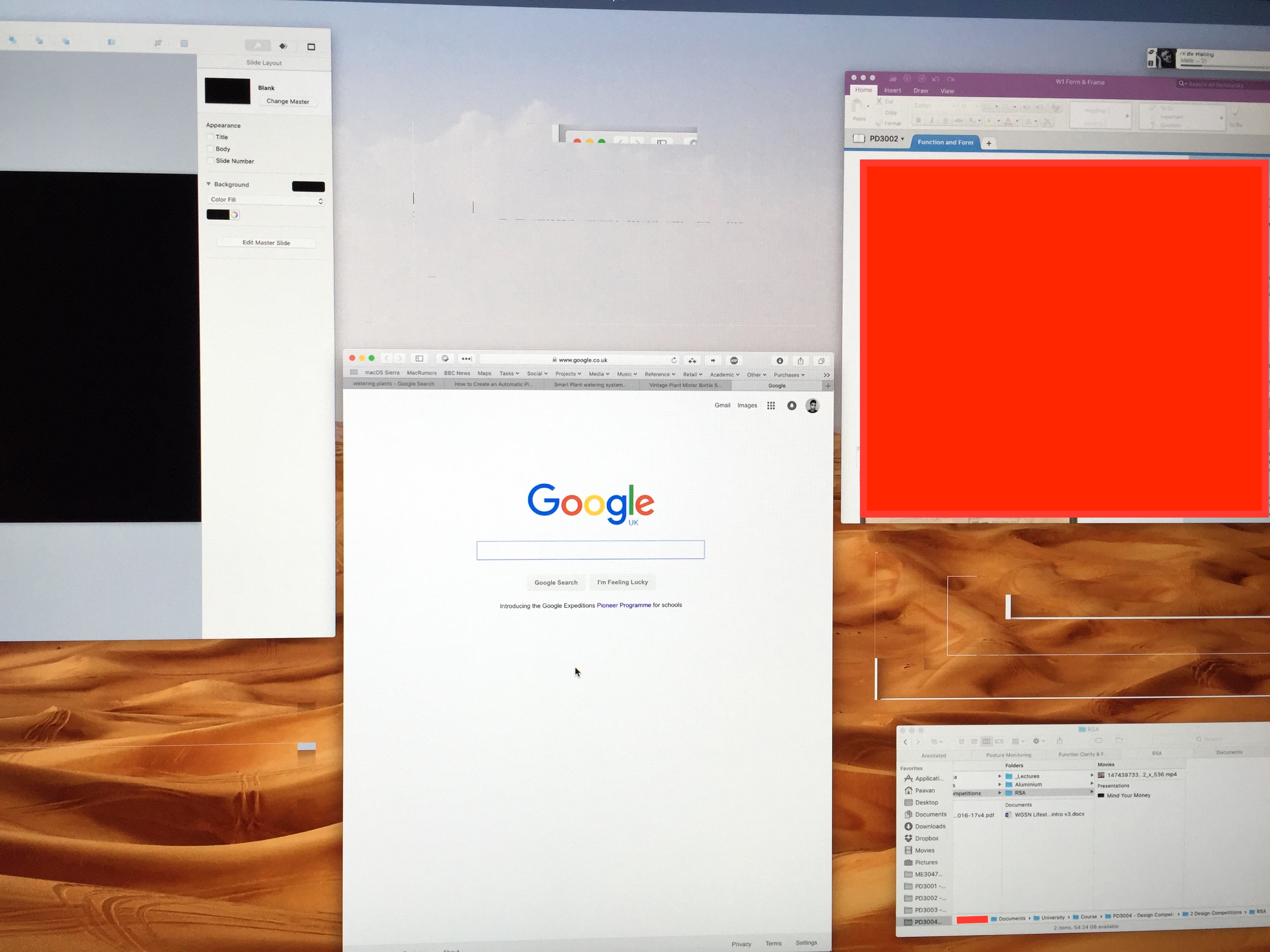The image size is (1270, 952).
Task: Click the Safari address bar
Action: (579, 360)
